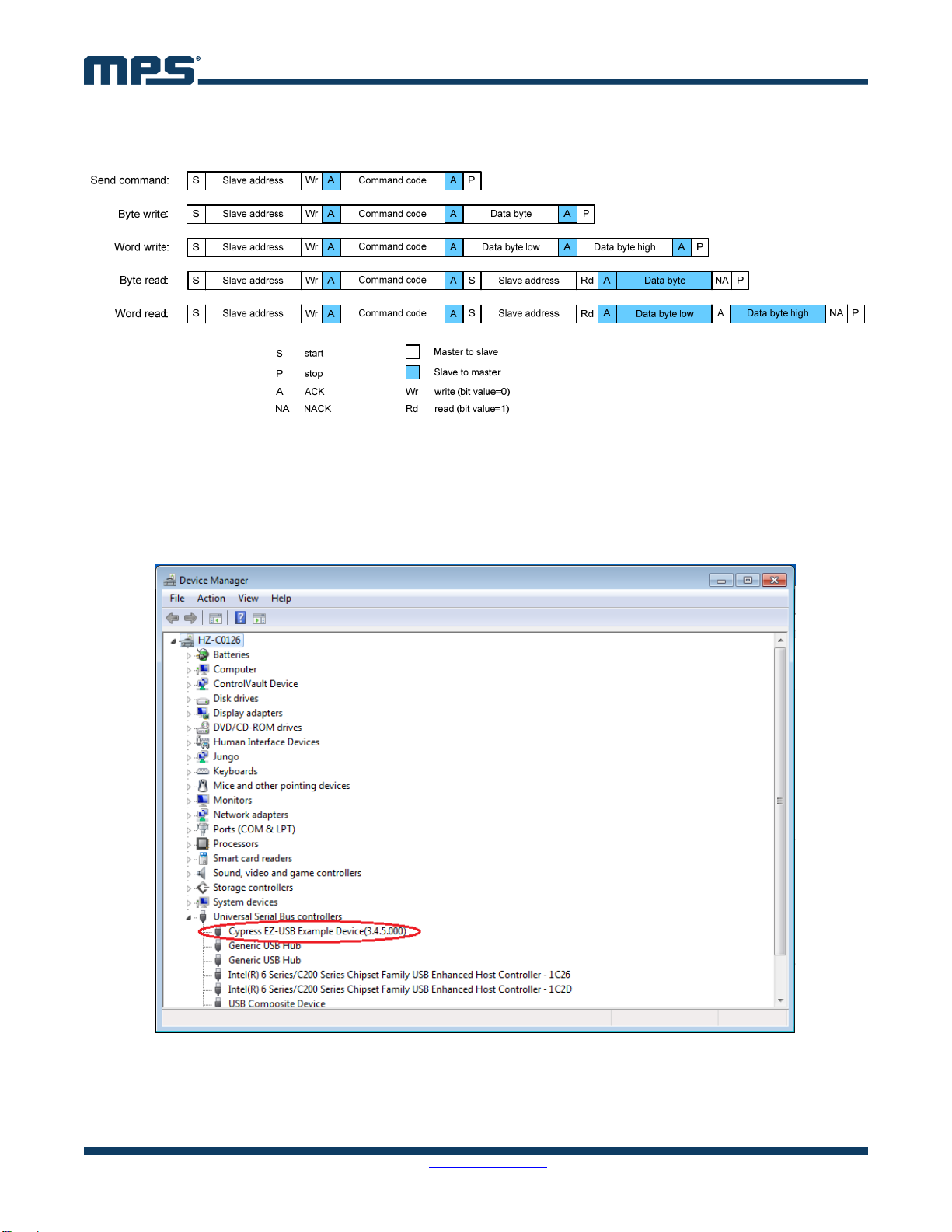This screenshot has height=1232, width=952.
Task: Select the USB Composite Device label
Action: (x=277, y=1003)
